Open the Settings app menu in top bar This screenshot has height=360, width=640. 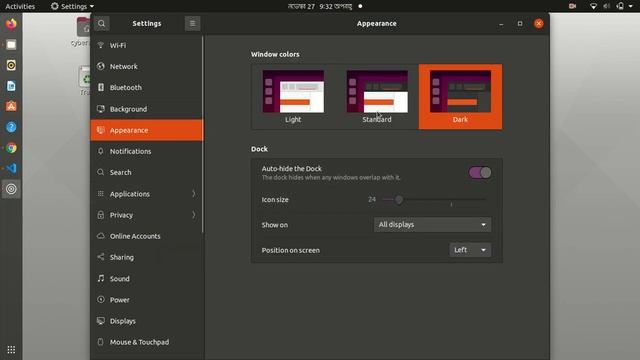(x=72, y=6)
